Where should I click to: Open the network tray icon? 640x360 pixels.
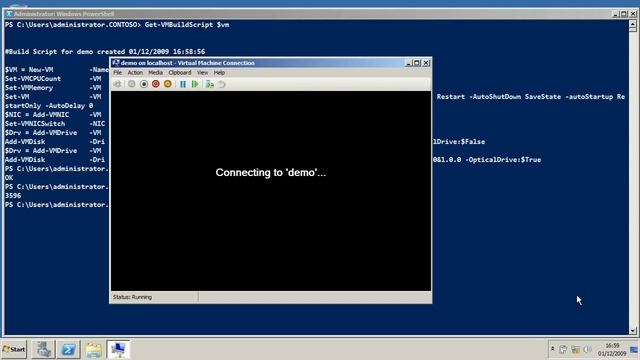coord(576,349)
